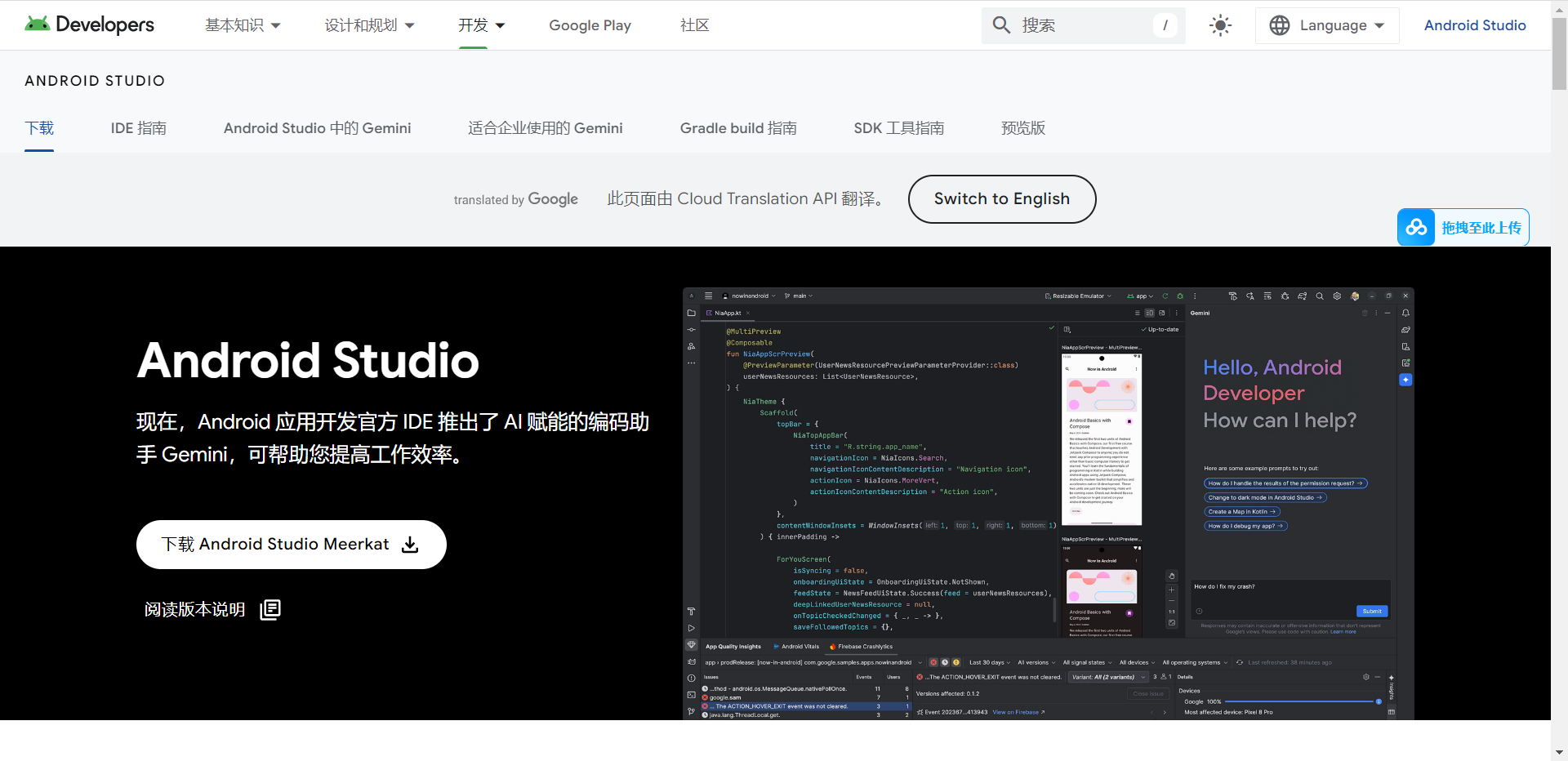Open the SDK 工具指南 tab
The height and width of the screenshot is (761, 1568).
(898, 128)
